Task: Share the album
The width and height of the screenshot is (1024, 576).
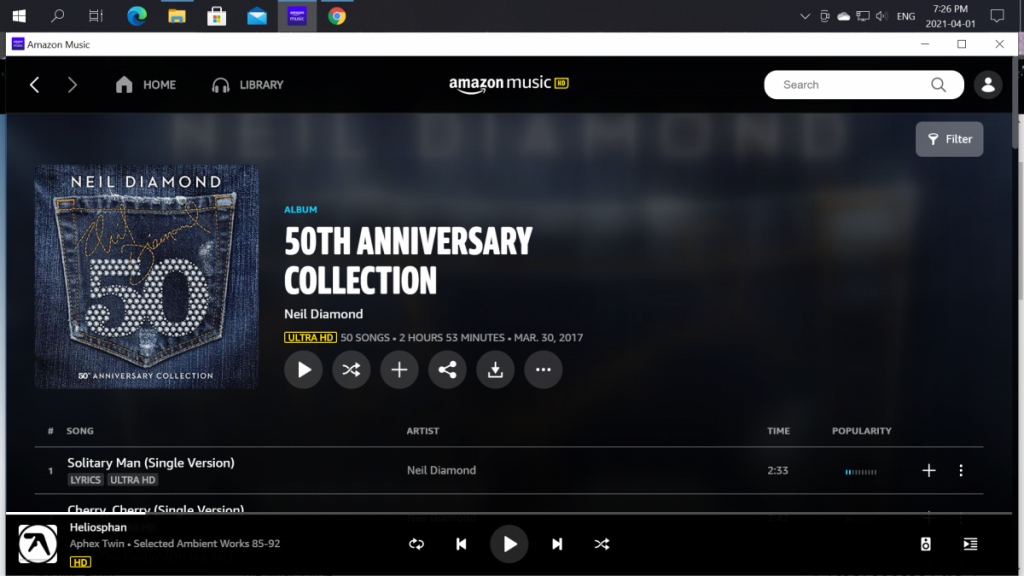Action: coord(447,370)
